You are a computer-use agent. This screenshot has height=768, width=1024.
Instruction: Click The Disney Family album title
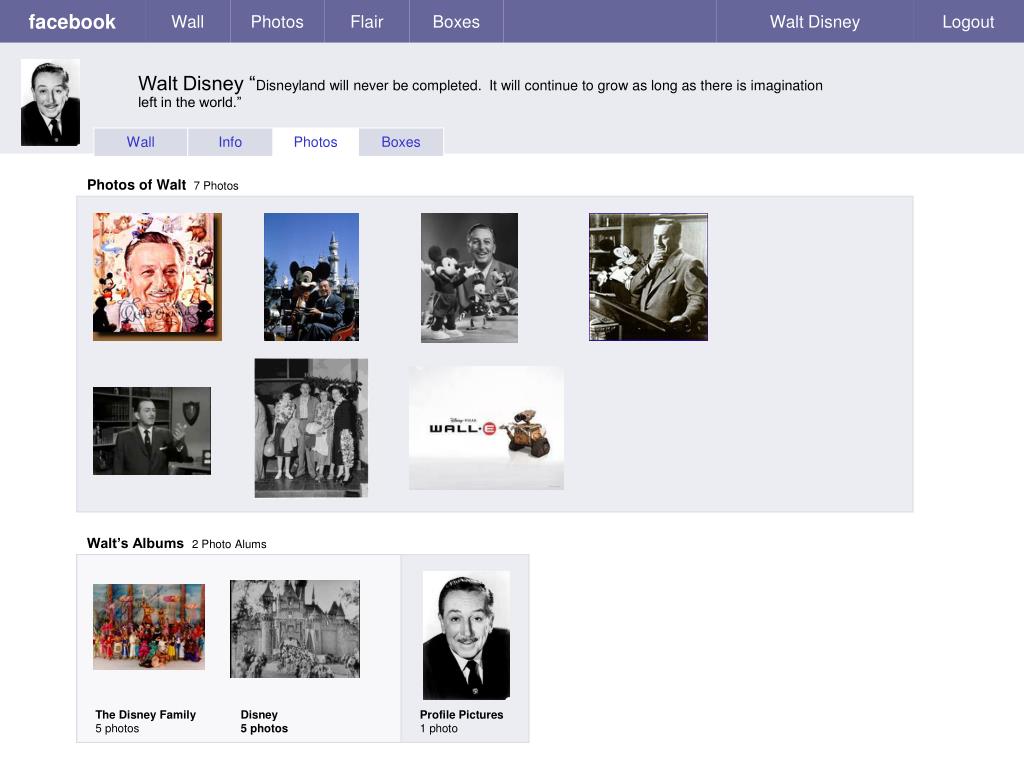(146, 714)
